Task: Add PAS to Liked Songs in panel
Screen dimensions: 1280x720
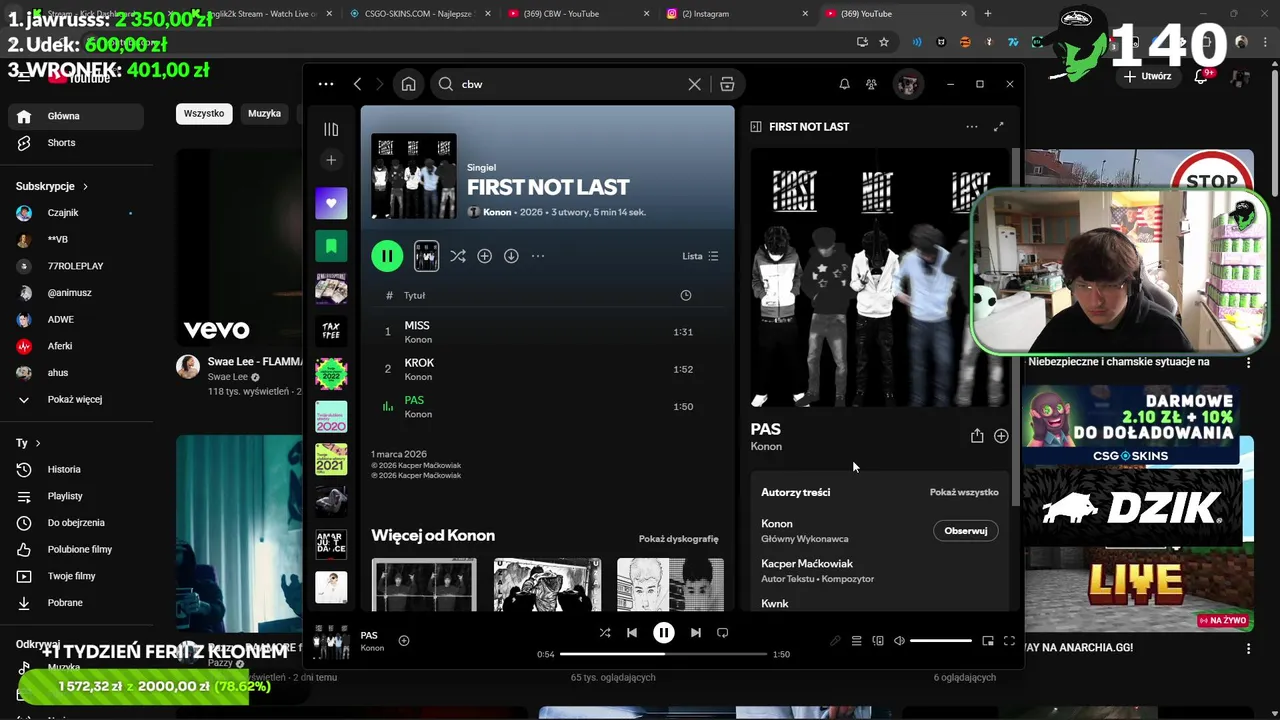Action: [x=1001, y=436]
